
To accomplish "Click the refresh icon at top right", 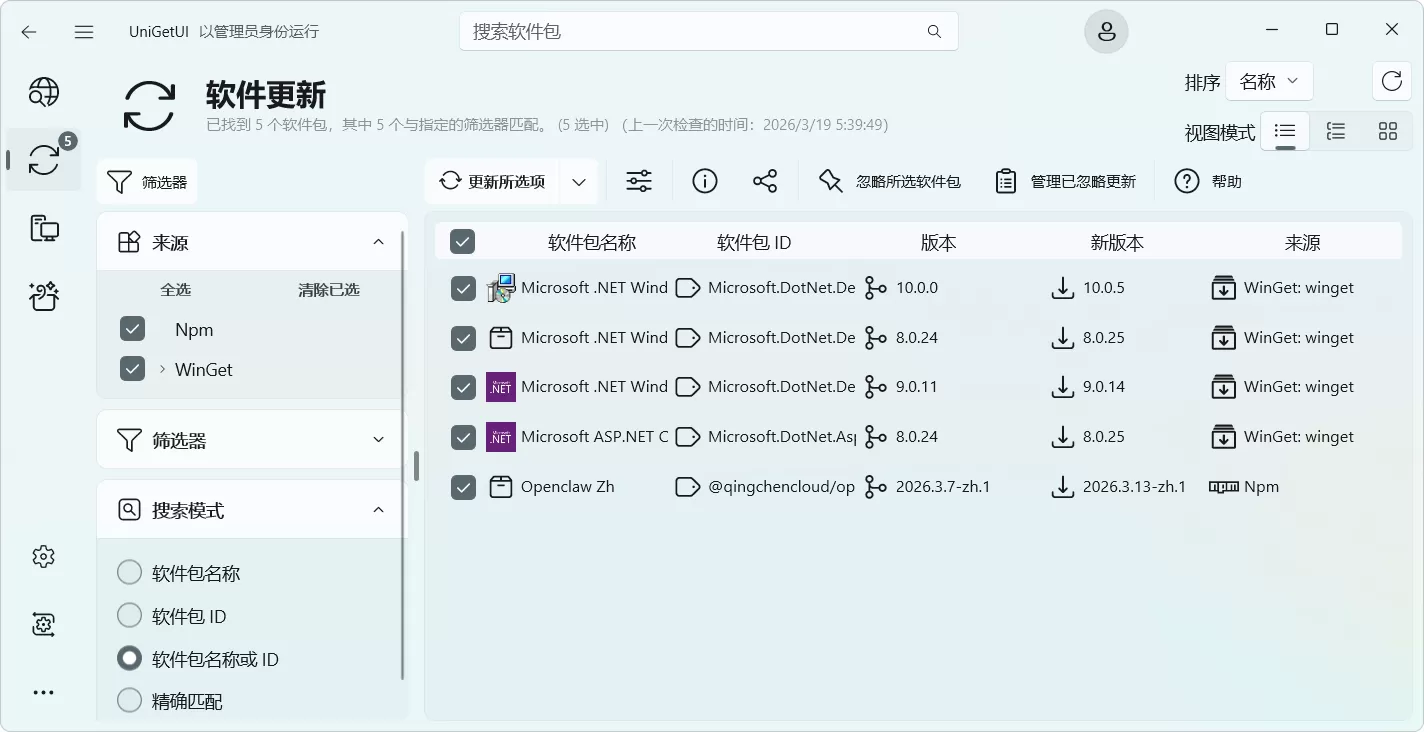I will (1392, 81).
